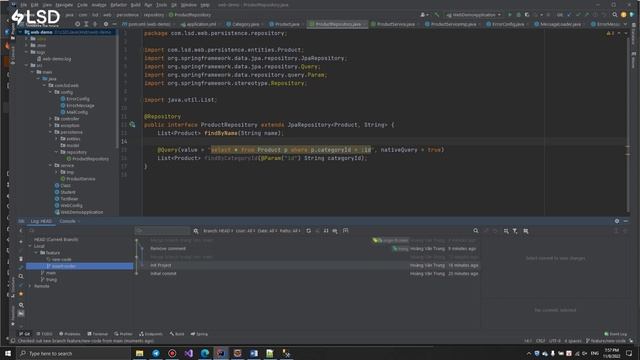The image size is (640, 360).
Task: Open the Window menu
Action: coord(189,5)
